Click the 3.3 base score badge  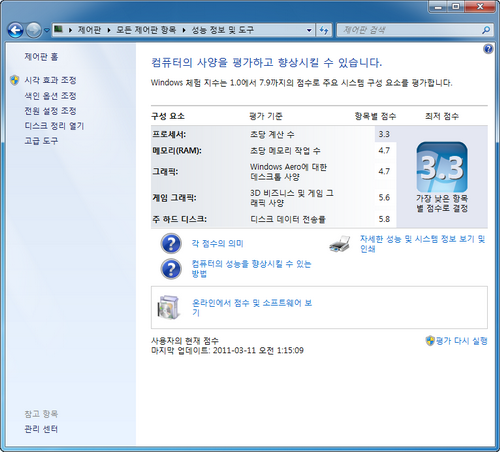coord(442,167)
